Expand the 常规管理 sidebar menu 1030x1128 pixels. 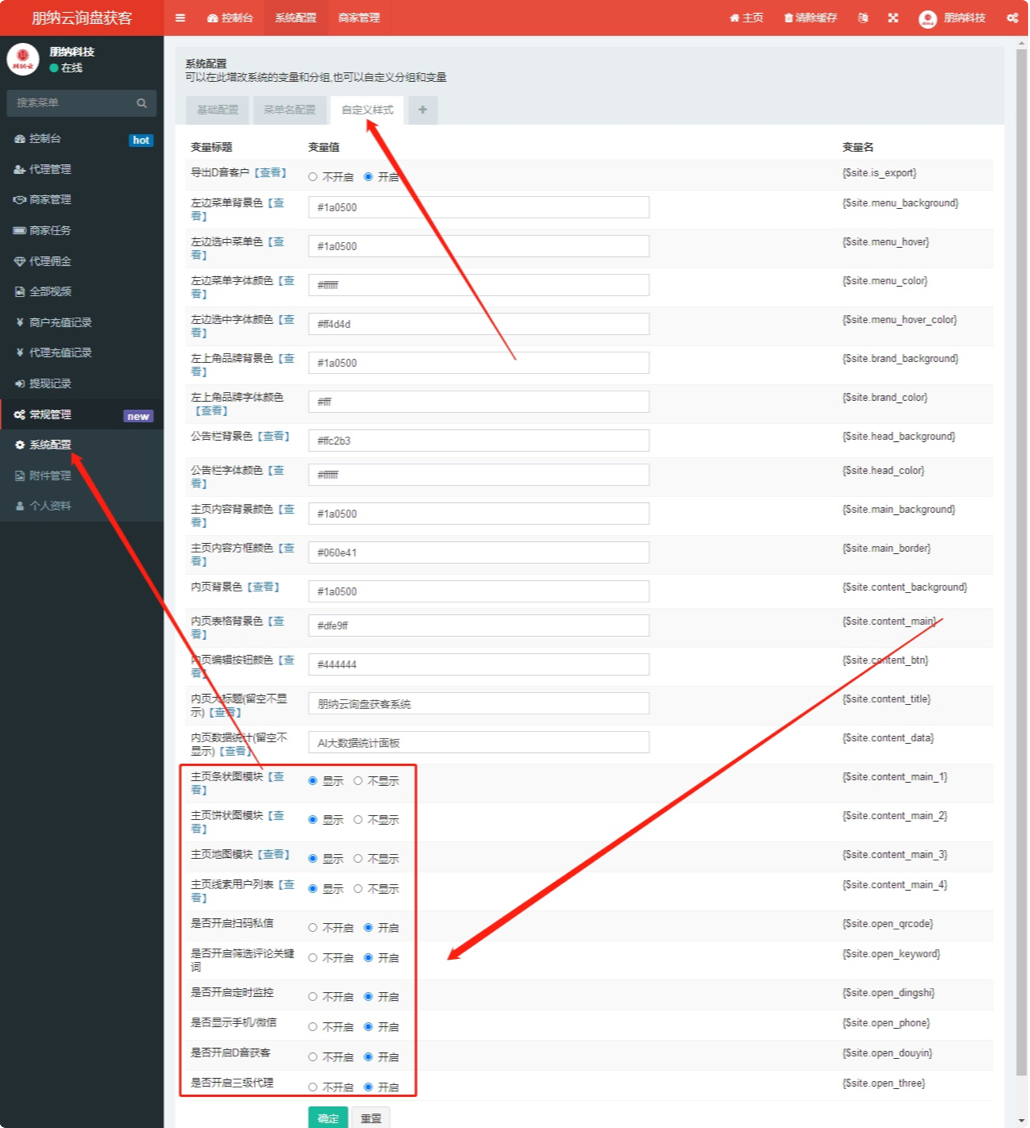tap(82, 414)
